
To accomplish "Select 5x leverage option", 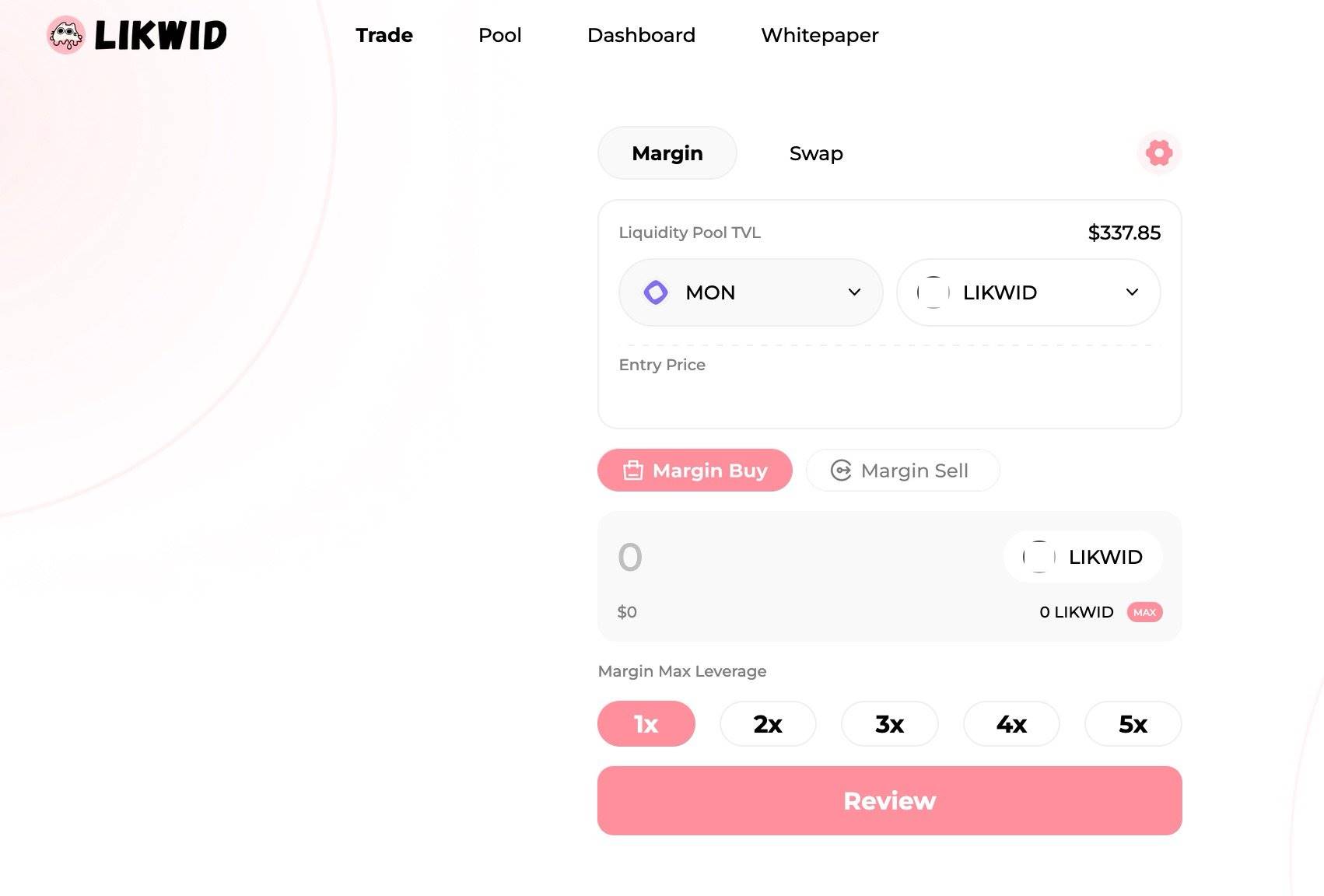I will (1133, 724).
